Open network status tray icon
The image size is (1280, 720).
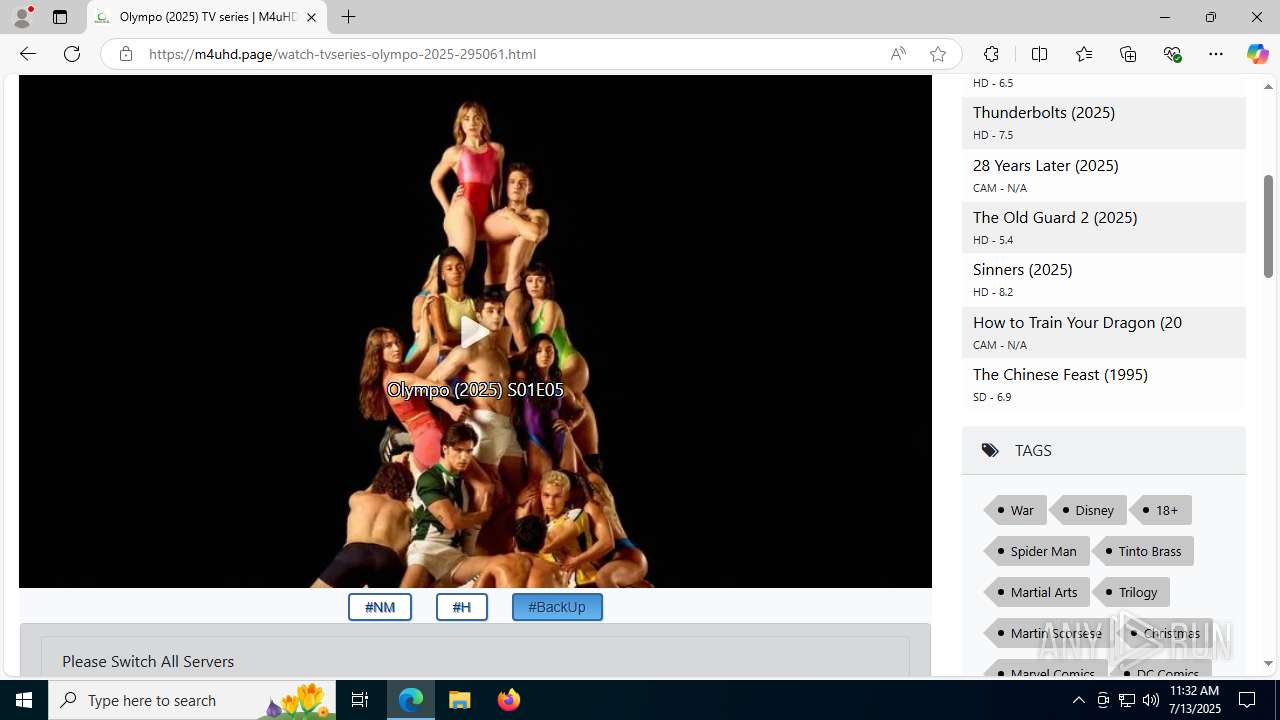point(1127,700)
